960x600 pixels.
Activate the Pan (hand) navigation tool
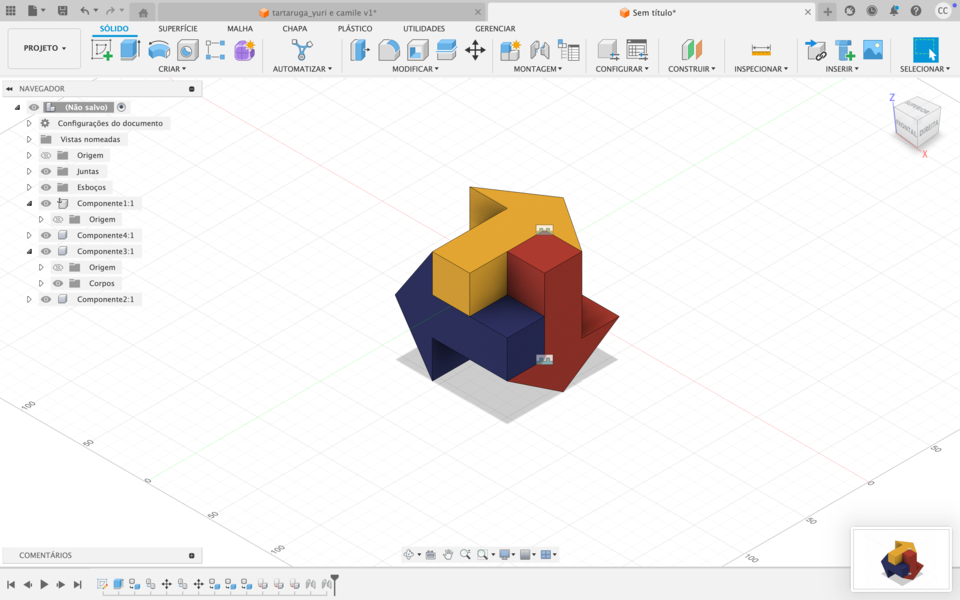pos(446,553)
